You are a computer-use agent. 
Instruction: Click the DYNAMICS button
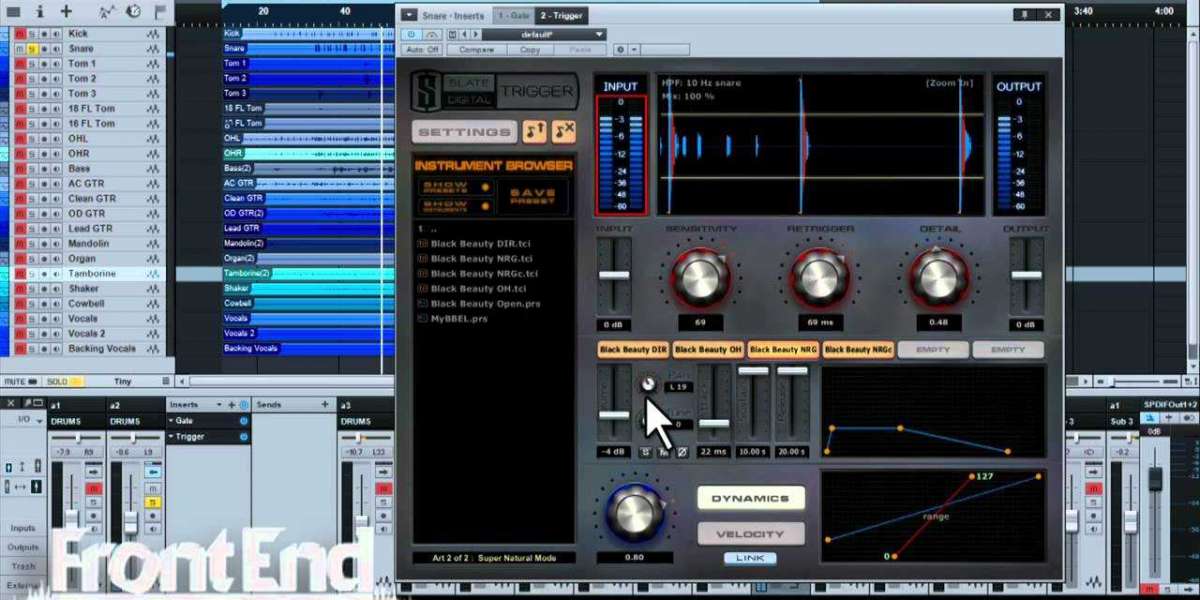(x=751, y=498)
